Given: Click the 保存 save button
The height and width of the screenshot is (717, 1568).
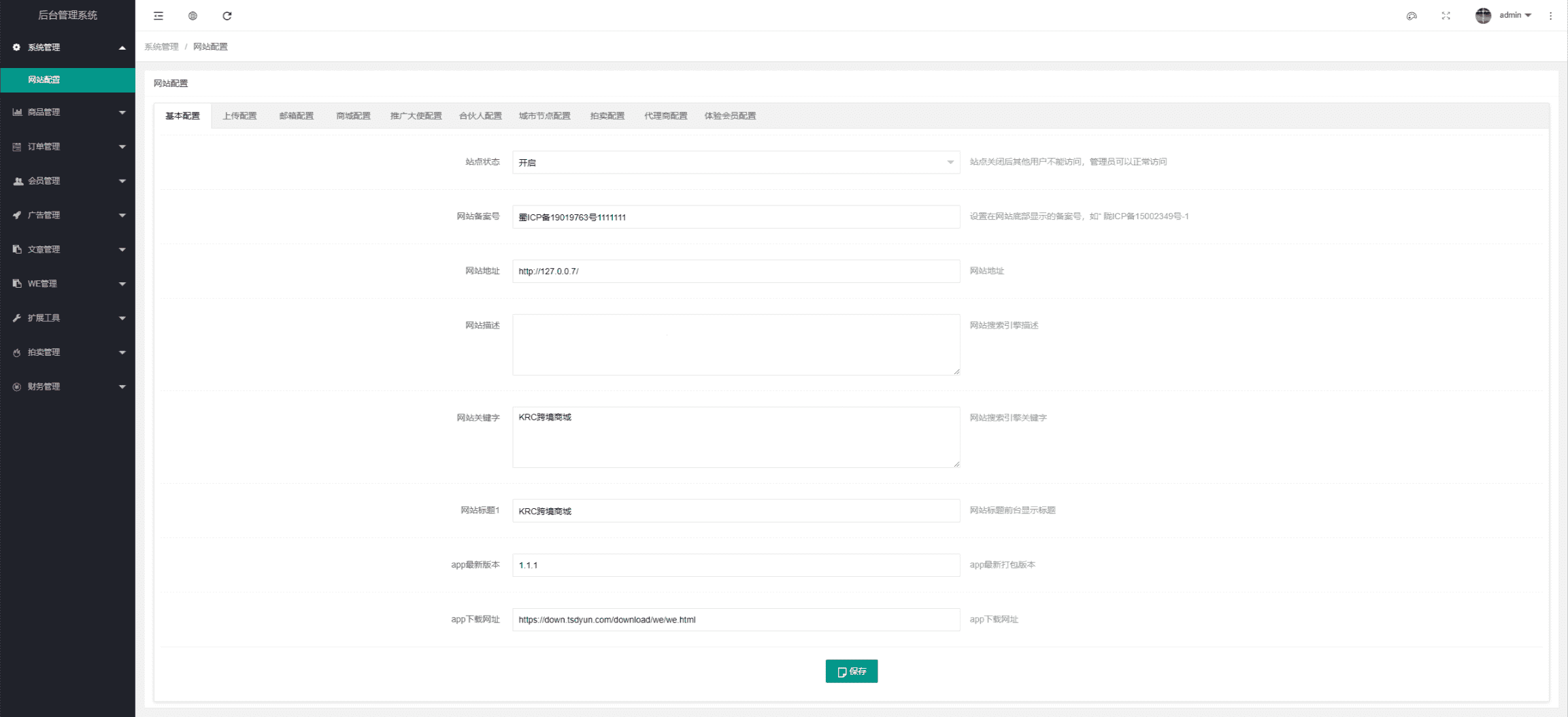Looking at the screenshot, I should 851,671.
